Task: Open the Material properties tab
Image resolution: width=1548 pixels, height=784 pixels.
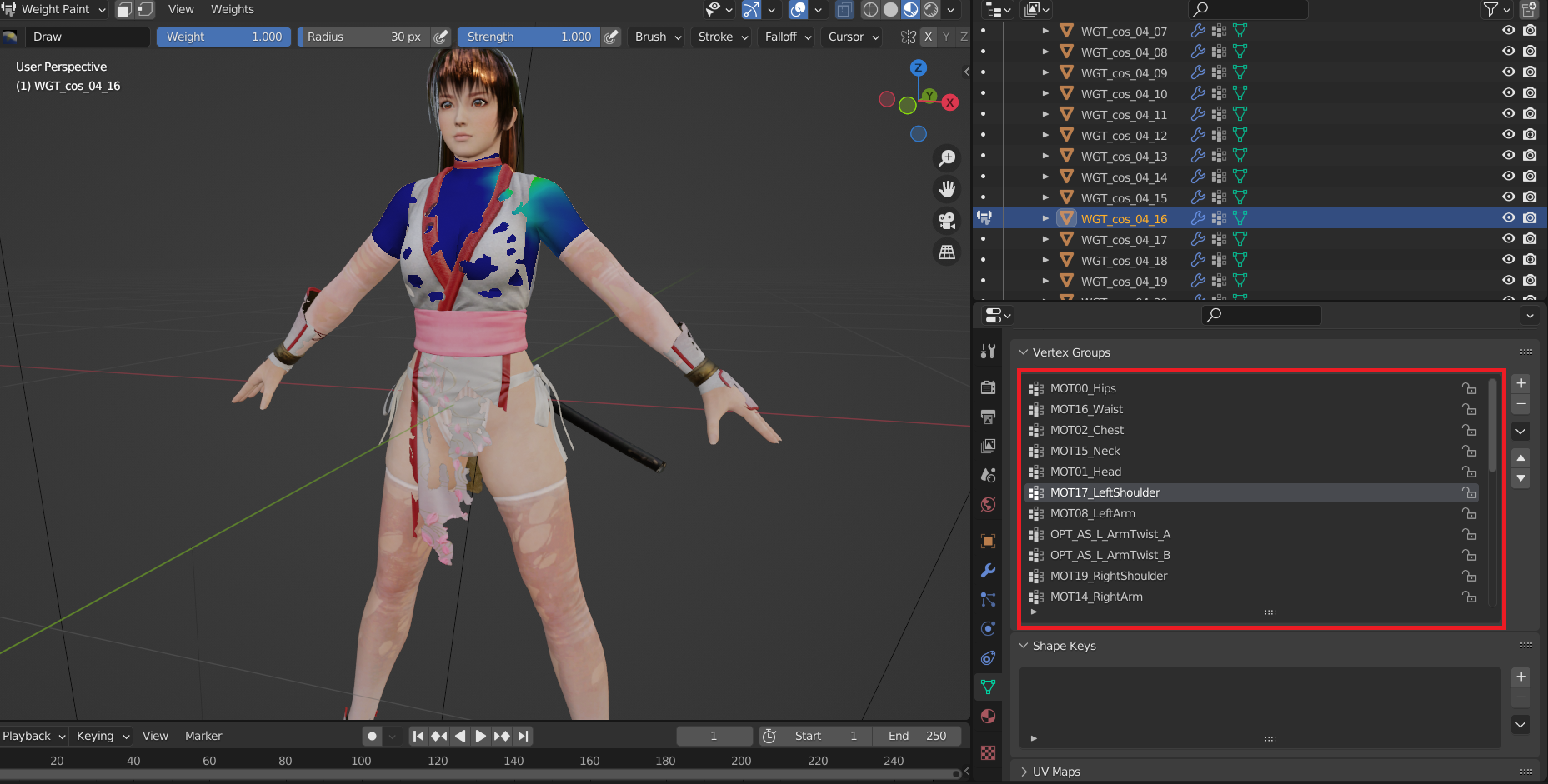Action: pyautogui.click(x=988, y=716)
